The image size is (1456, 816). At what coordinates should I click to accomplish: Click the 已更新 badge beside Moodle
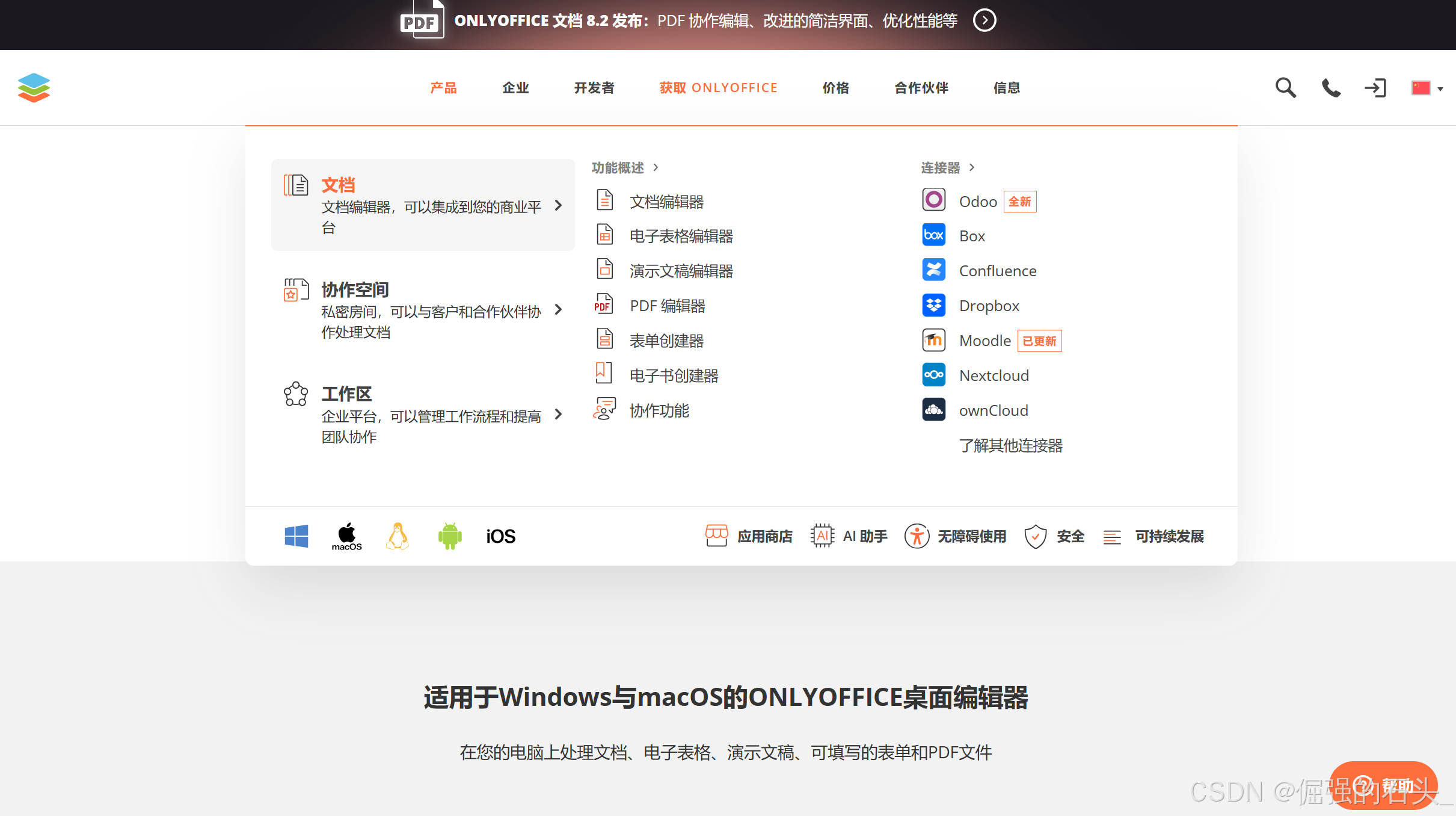coord(1039,341)
